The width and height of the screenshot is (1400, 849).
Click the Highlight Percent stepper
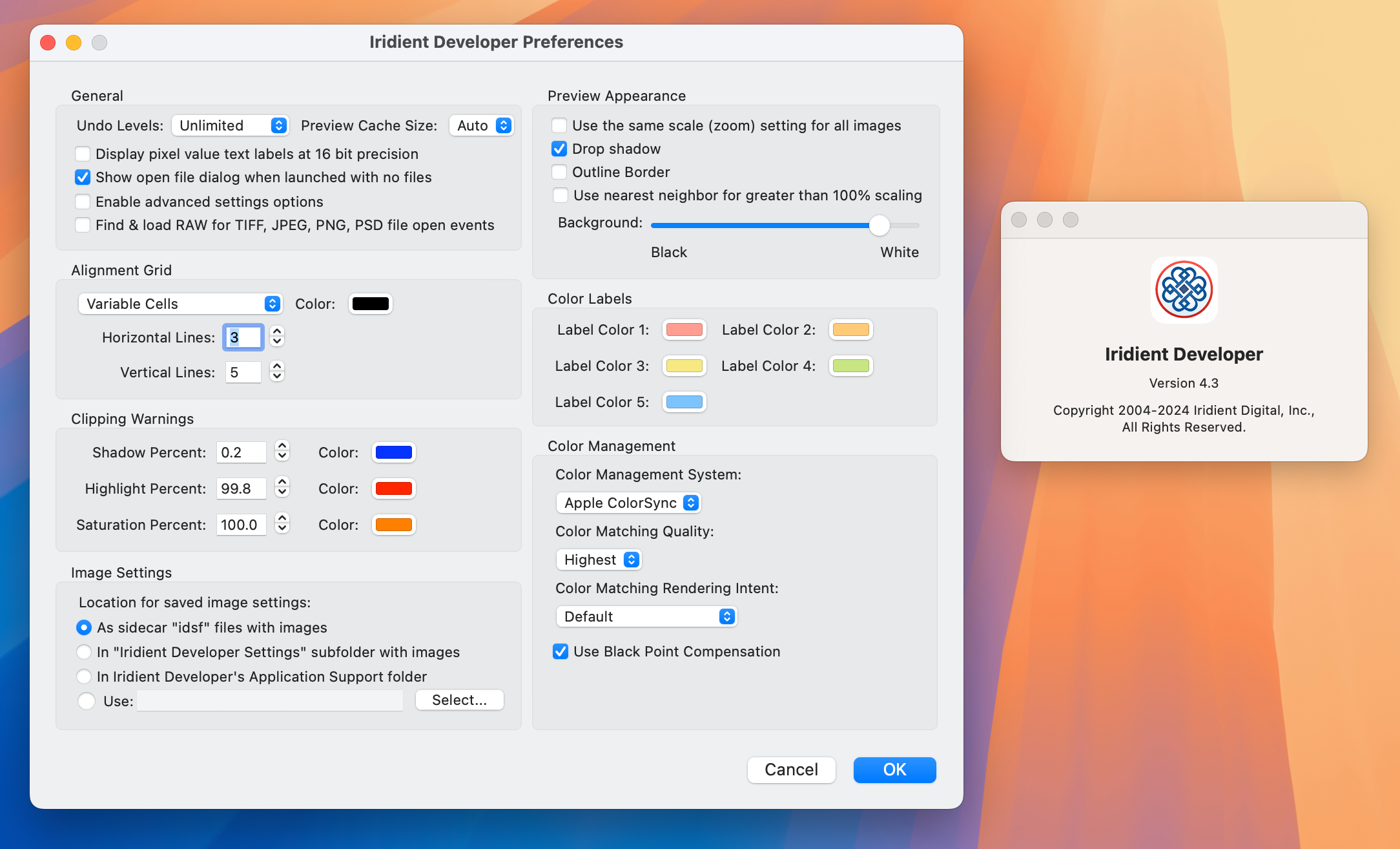[x=282, y=488]
